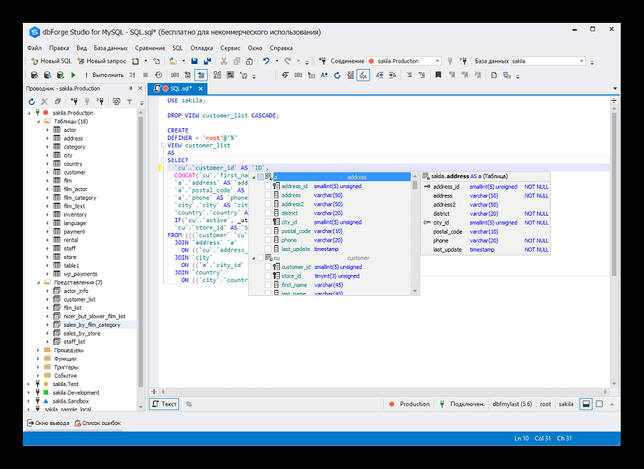Open the Правка menu

tap(59, 48)
